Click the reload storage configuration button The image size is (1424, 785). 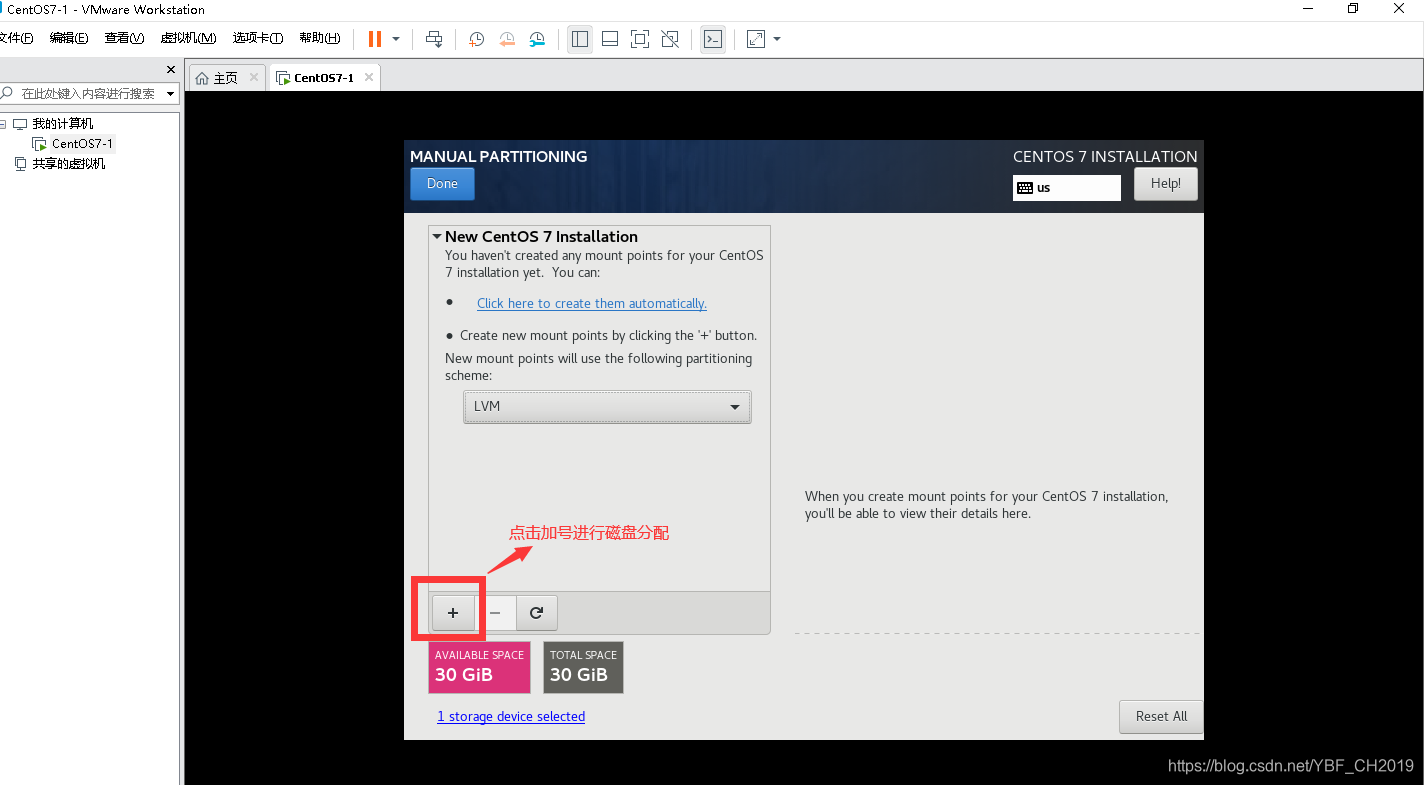tap(537, 612)
